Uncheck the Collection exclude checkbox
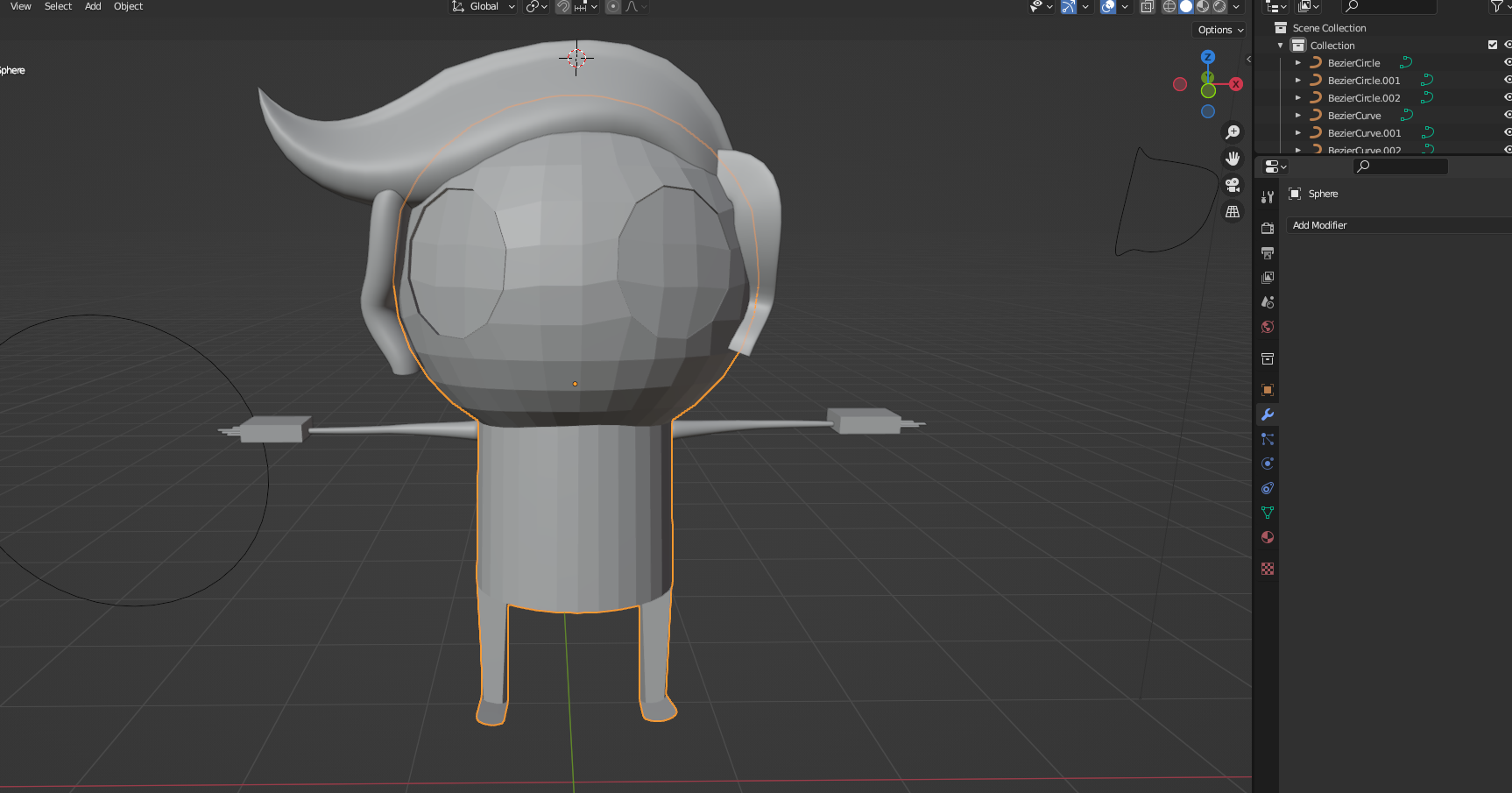Viewport: 1512px width, 793px height. pos(1493,45)
